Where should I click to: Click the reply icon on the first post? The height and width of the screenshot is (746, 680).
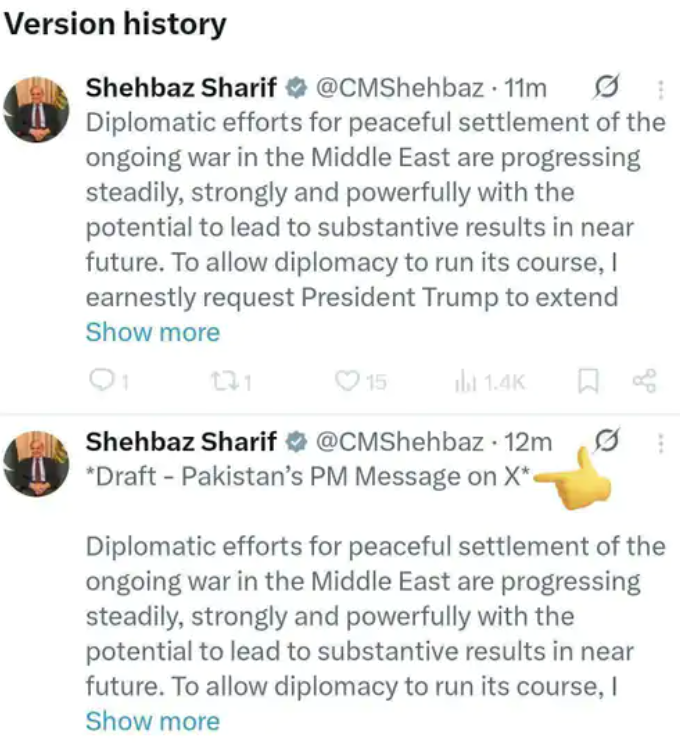tap(103, 381)
